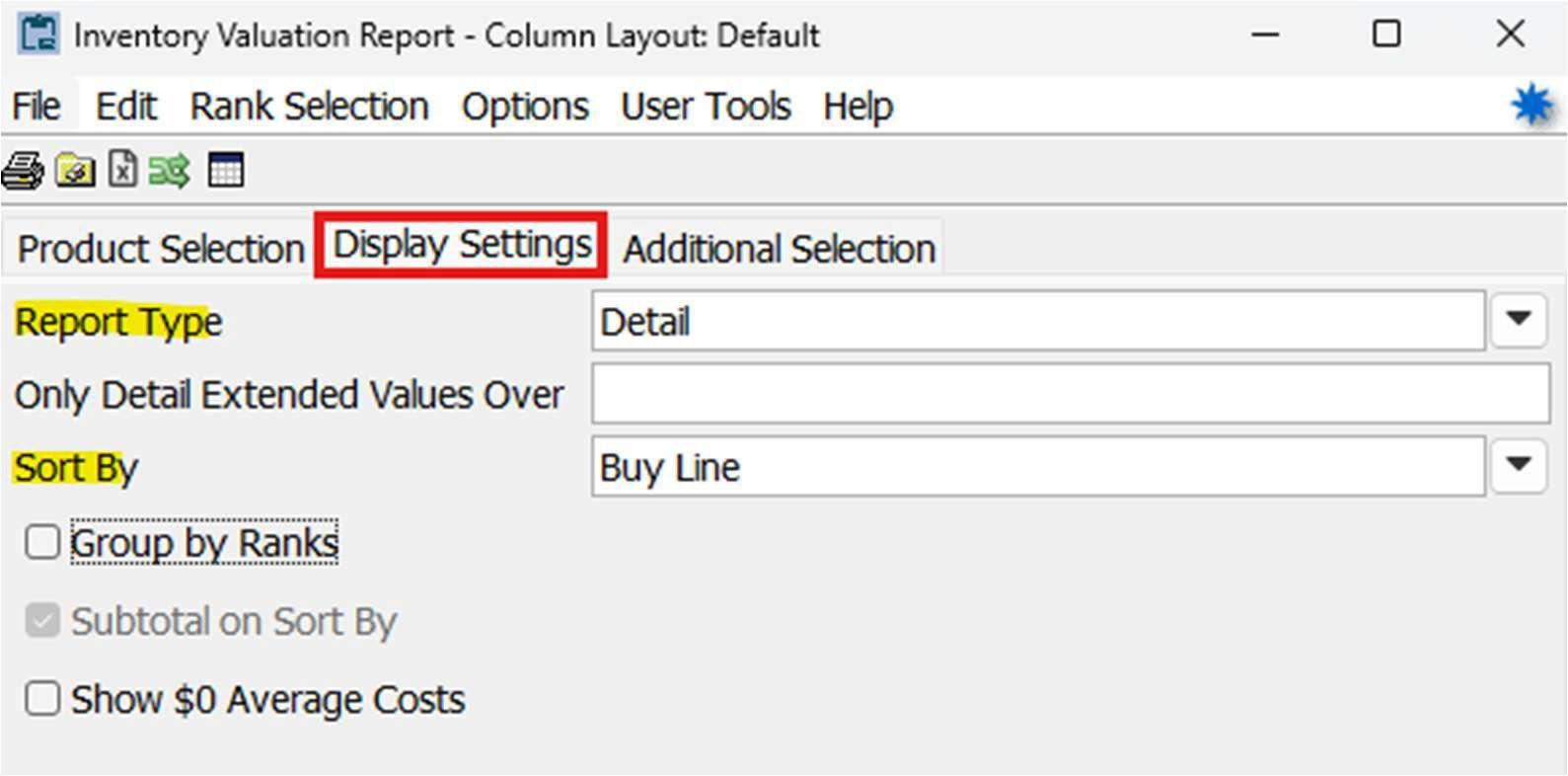Click the yellow folder toolbar icon
The height and width of the screenshot is (776, 1568).
(x=75, y=171)
